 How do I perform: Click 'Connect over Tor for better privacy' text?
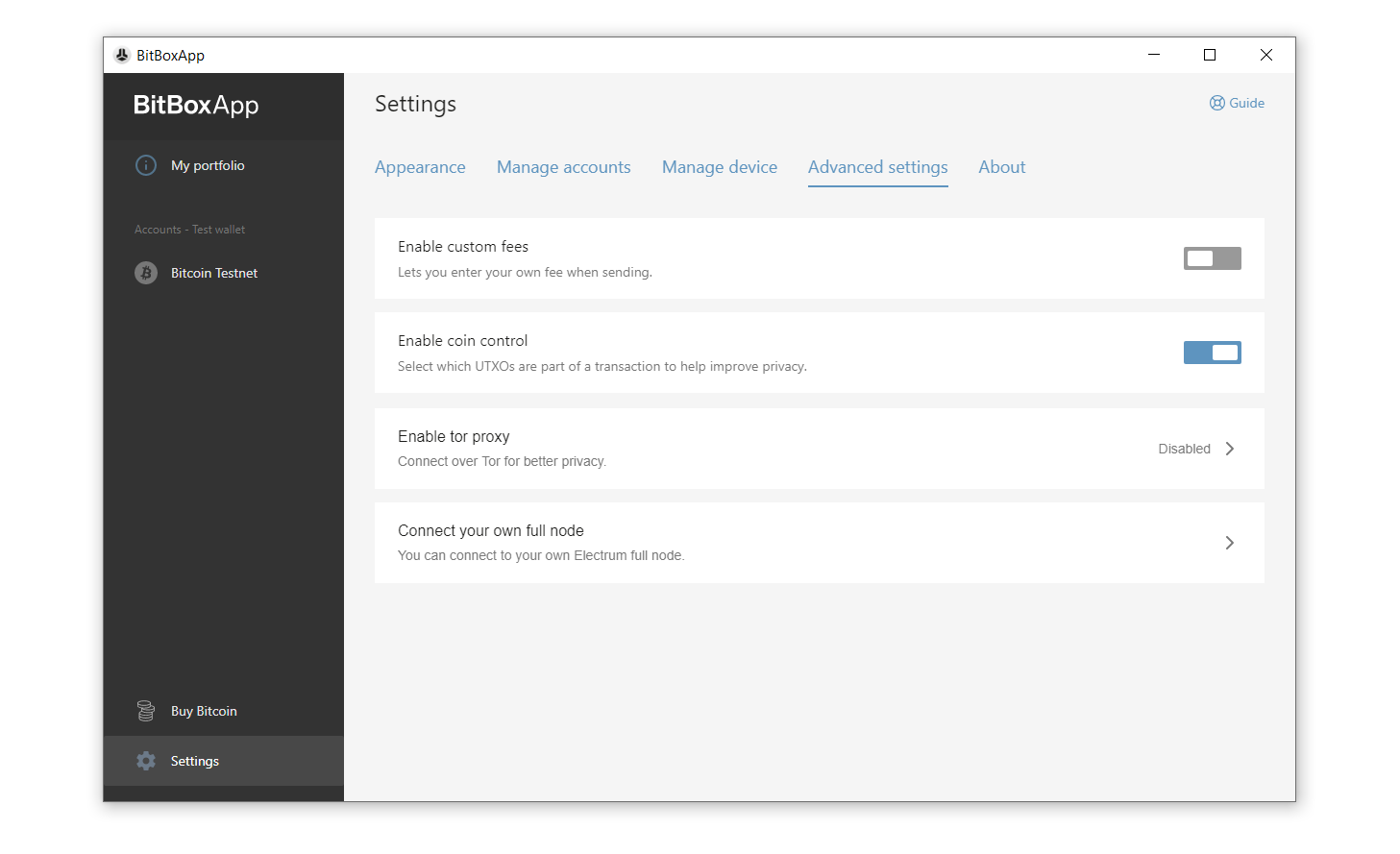point(502,461)
